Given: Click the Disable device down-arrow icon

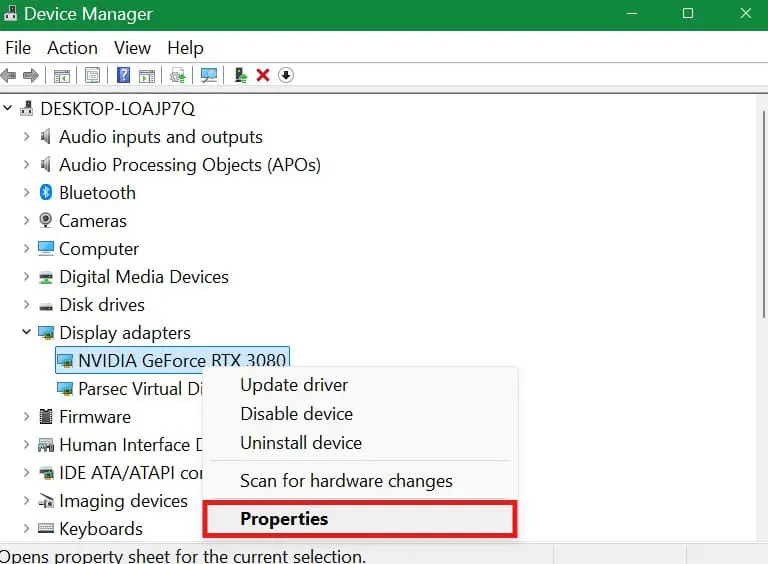Looking at the screenshot, I should coord(286,75).
